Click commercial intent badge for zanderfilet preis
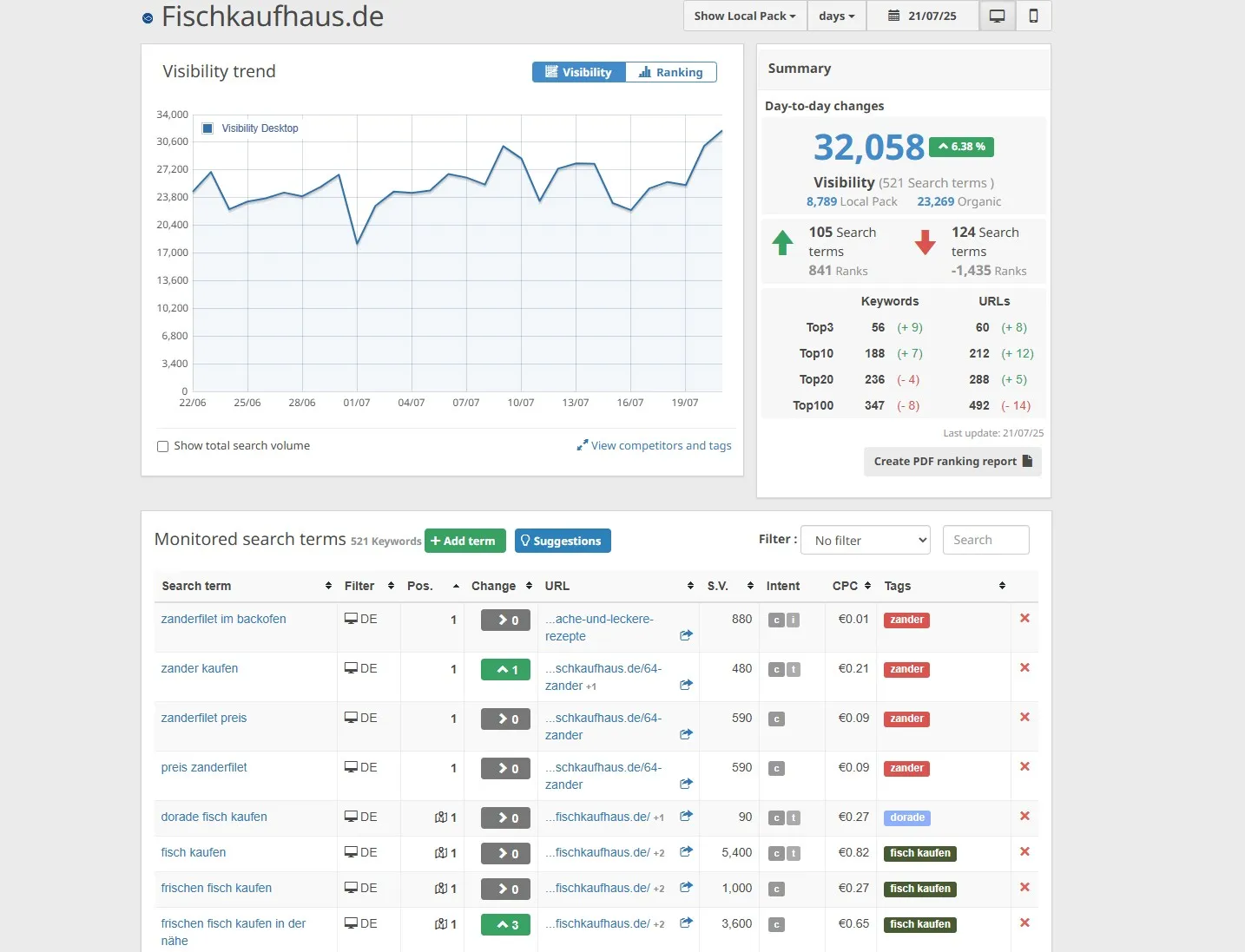The height and width of the screenshot is (952, 1245). coord(776,719)
